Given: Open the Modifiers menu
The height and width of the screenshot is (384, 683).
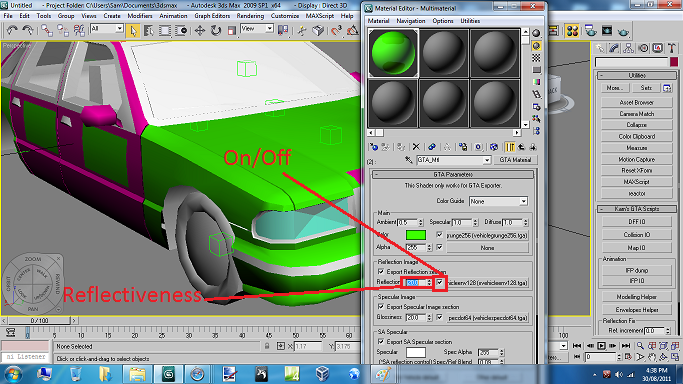Looking at the screenshot, I should point(140,16).
